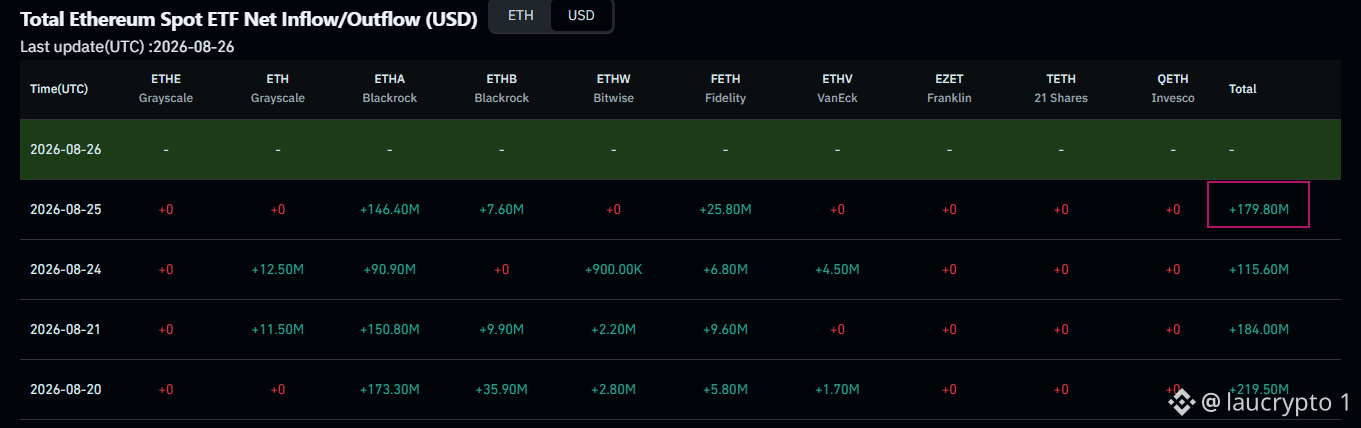1361x428 pixels.
Task: Click the Time(UTC) column header
Action: pos(59,89)
